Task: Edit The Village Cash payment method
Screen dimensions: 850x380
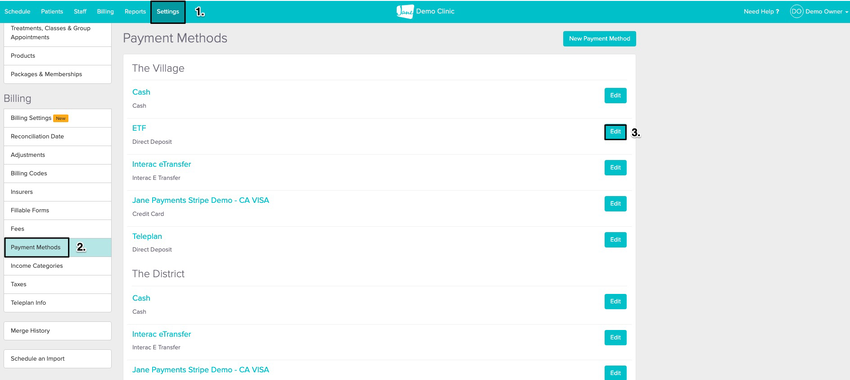Action: tap(615, 95)
